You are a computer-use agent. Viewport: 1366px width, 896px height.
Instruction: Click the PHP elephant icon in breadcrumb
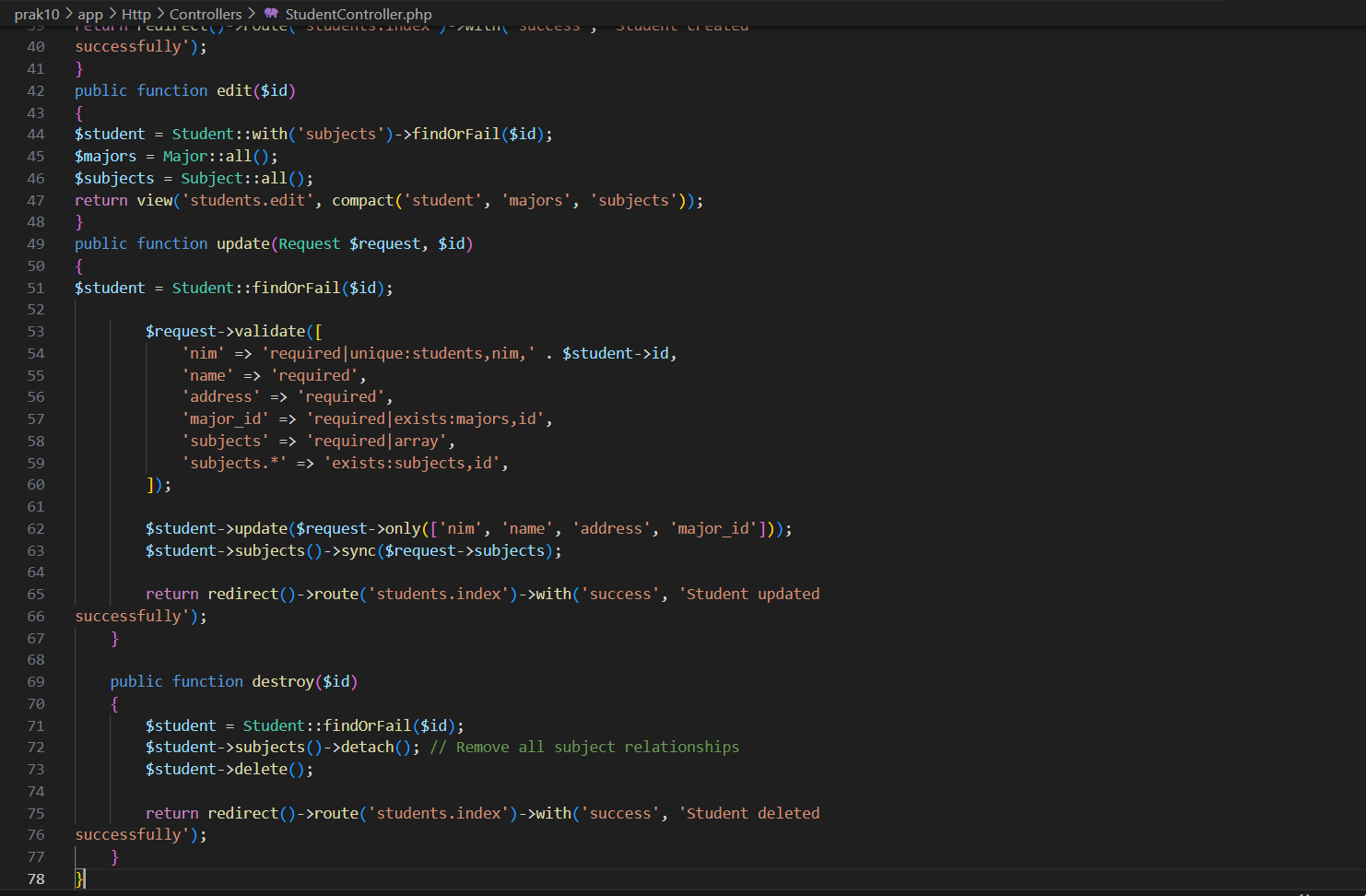271,14
